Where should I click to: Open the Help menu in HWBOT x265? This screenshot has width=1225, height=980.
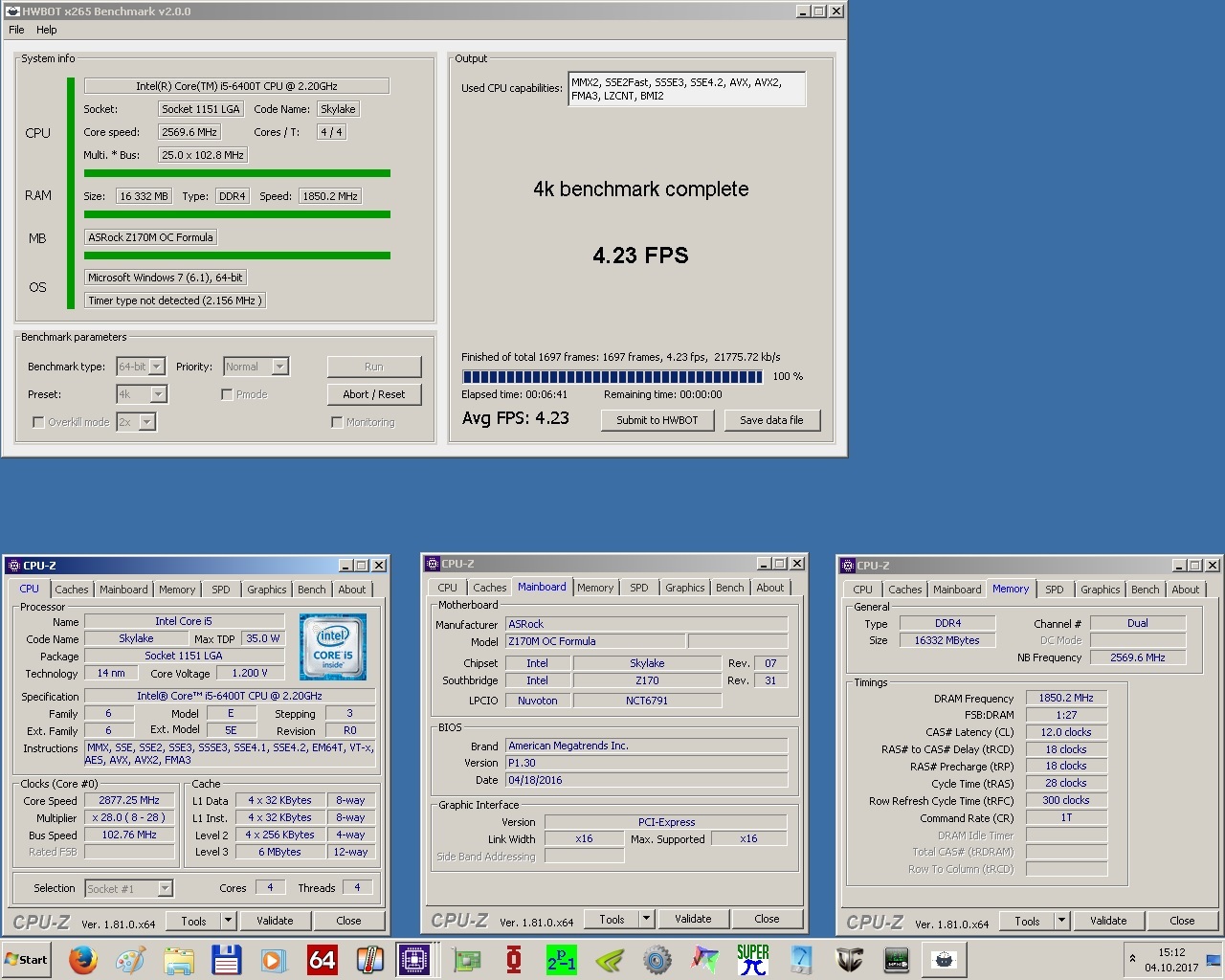coord(47,30)
